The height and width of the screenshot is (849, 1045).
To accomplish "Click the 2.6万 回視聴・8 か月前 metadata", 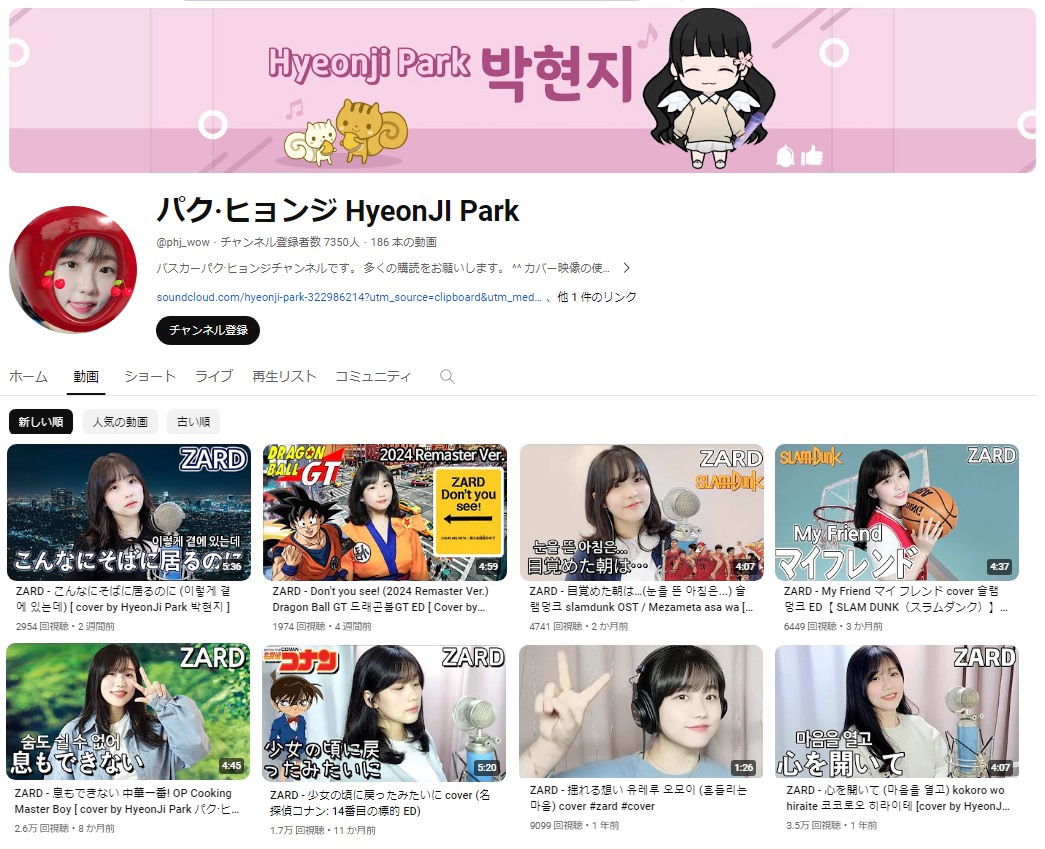I will click(x=65, y=828).
